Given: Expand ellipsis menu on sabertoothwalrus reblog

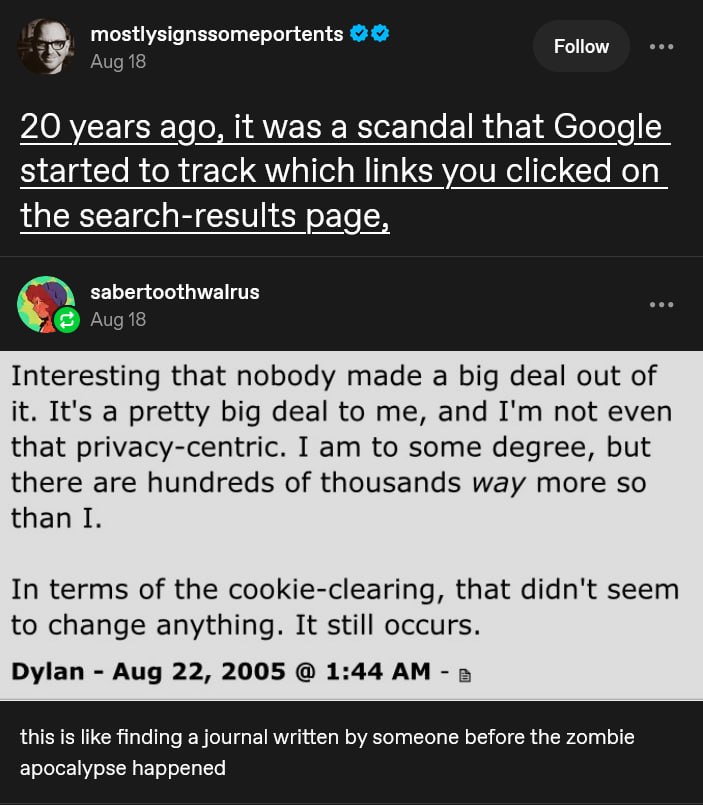Looking at the screenshot, I should coord(661,304).
